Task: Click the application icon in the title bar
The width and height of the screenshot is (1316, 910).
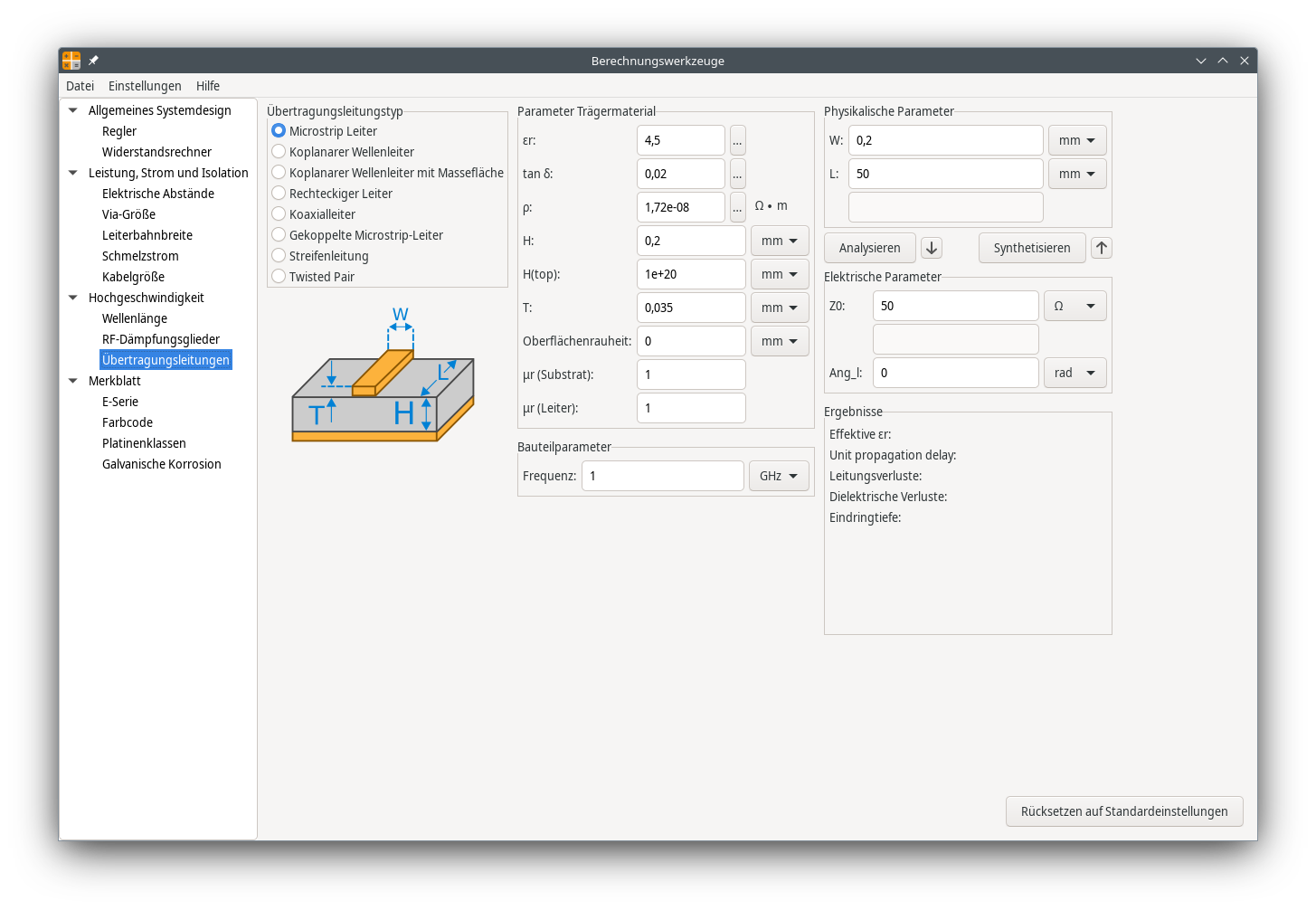Action: click(x=71, y=61)
